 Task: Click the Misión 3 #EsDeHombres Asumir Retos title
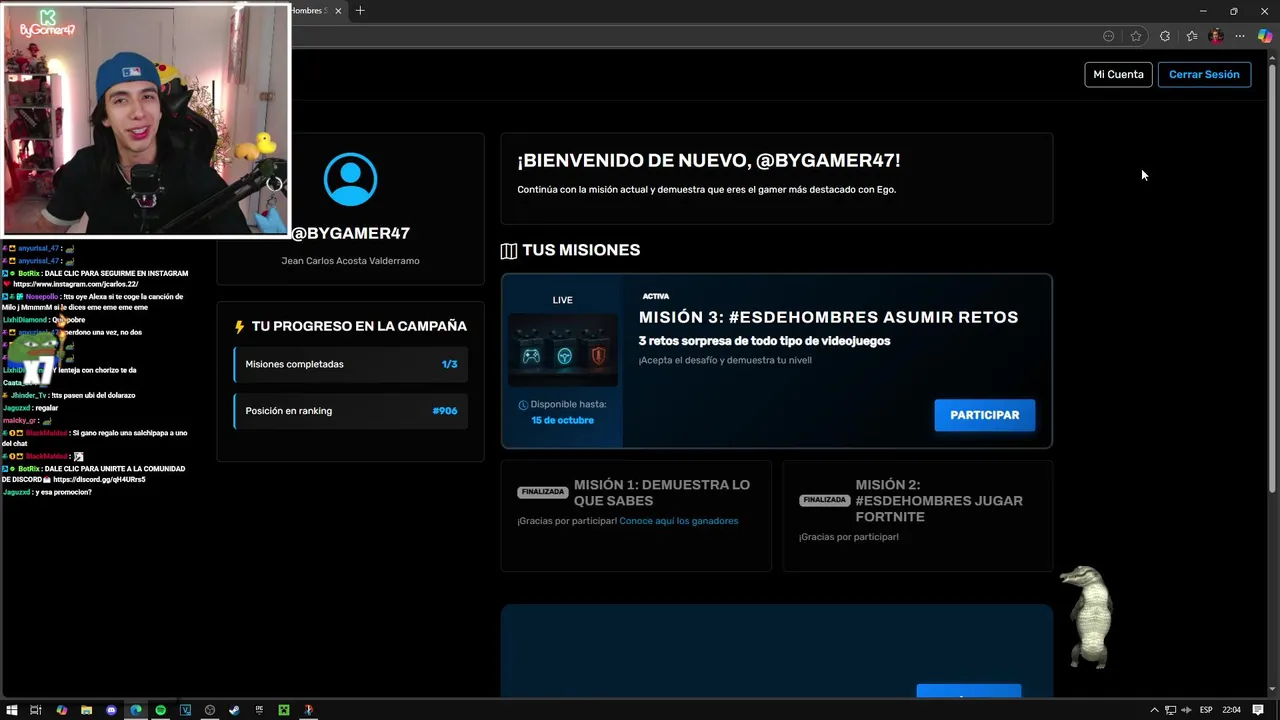828,317
